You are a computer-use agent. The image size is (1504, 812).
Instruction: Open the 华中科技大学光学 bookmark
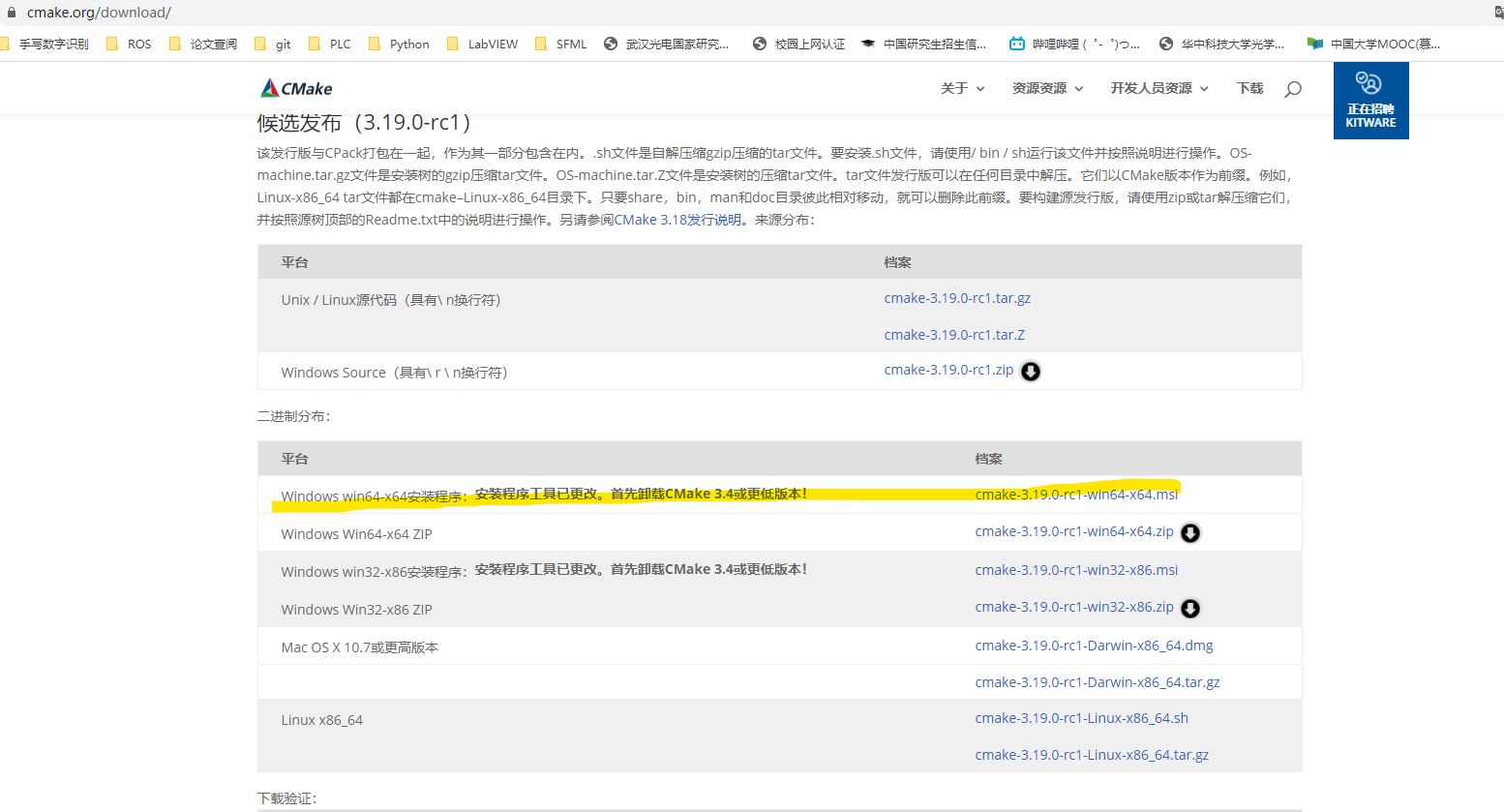(x=1221, y=44)
